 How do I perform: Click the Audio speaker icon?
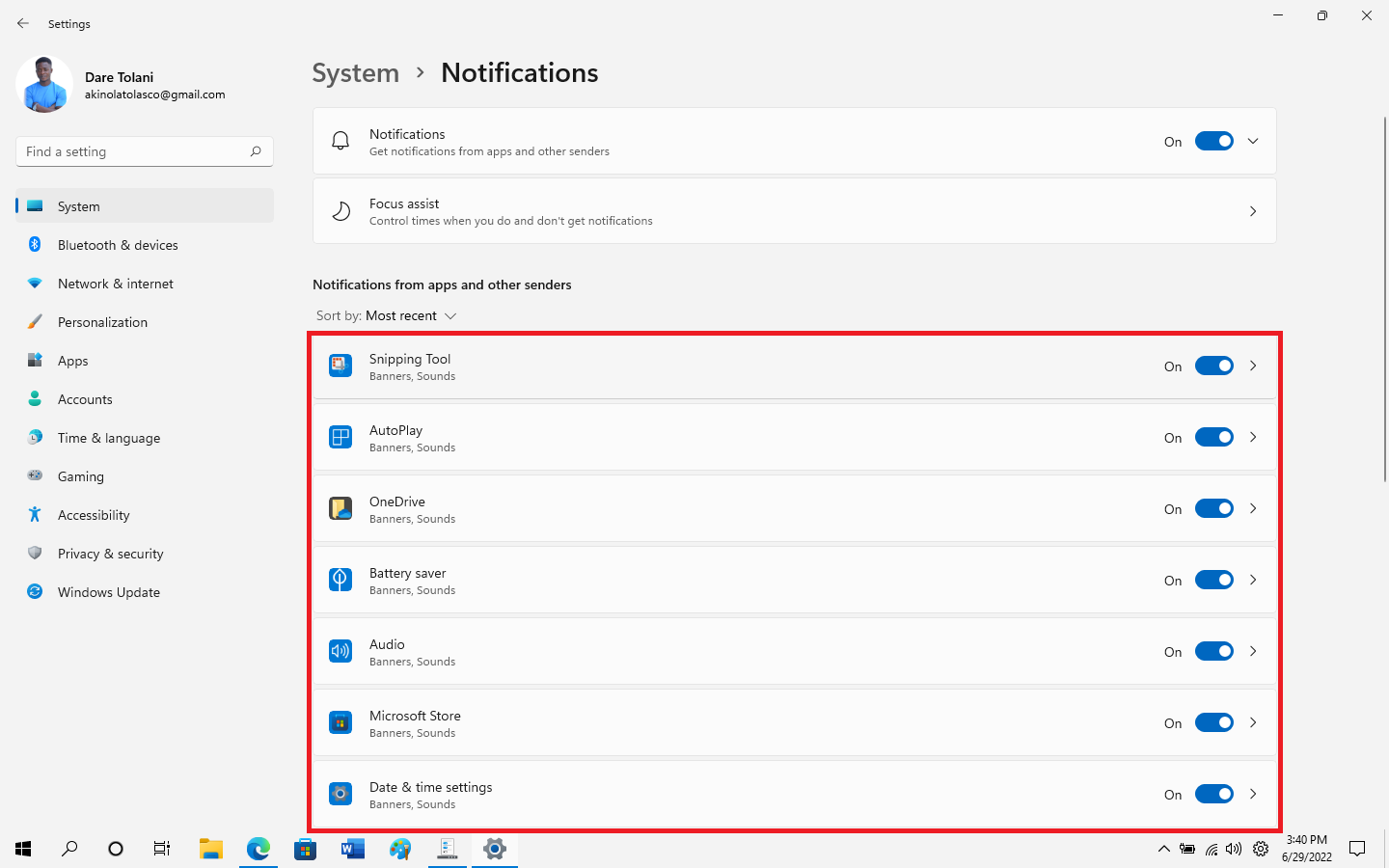[x=340, y=651]
